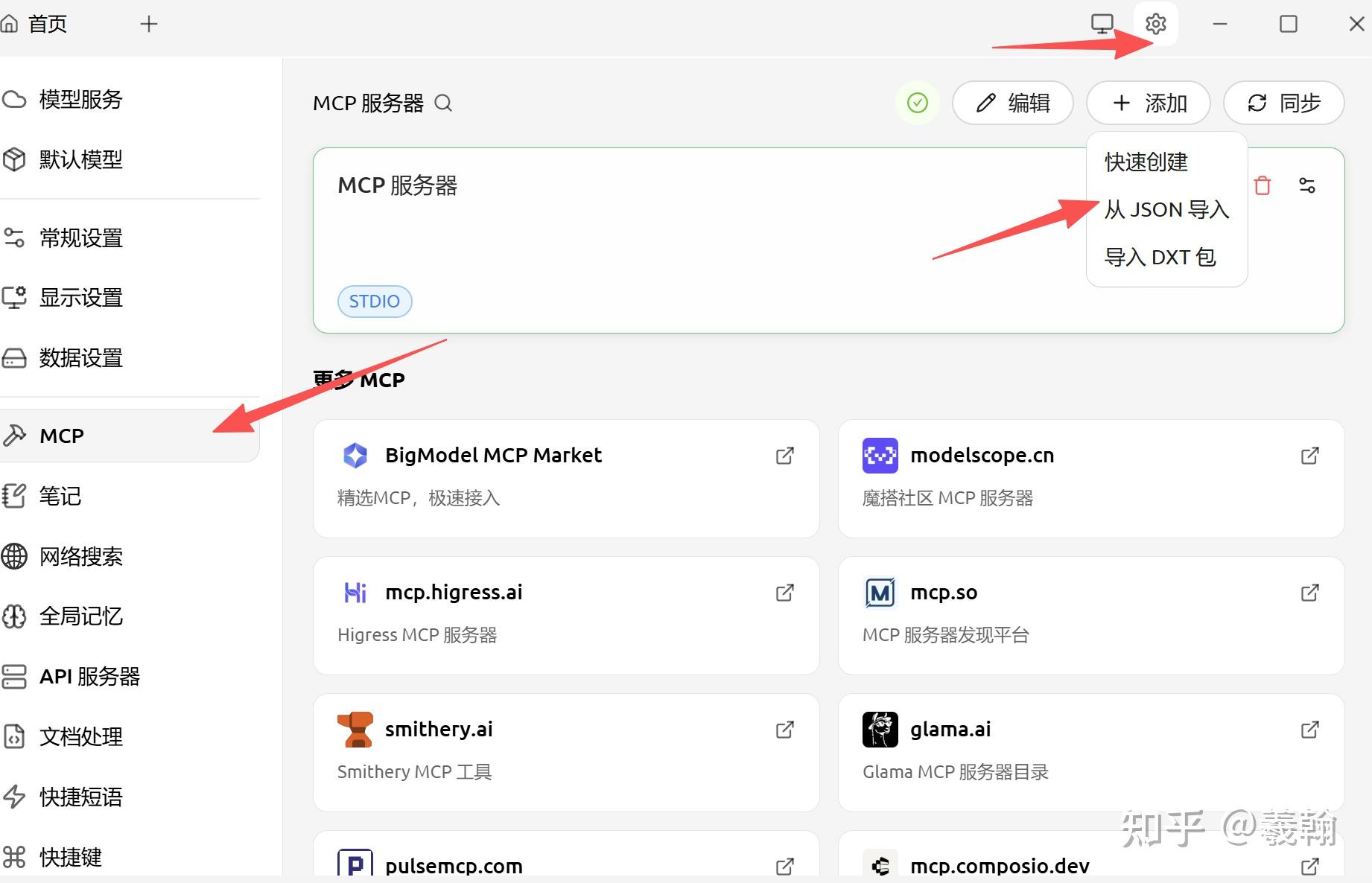Select 导入 DXT 包 option
1372x883 pixels.
(1159, 257)
